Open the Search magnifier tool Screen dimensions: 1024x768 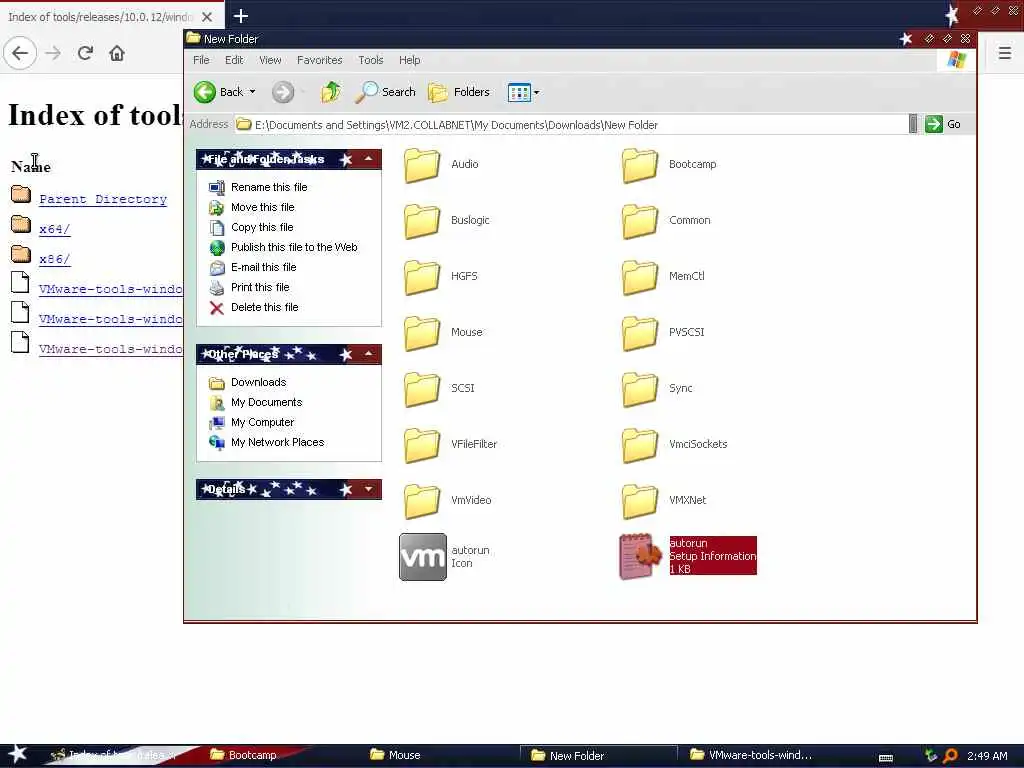tap(385, 92)
